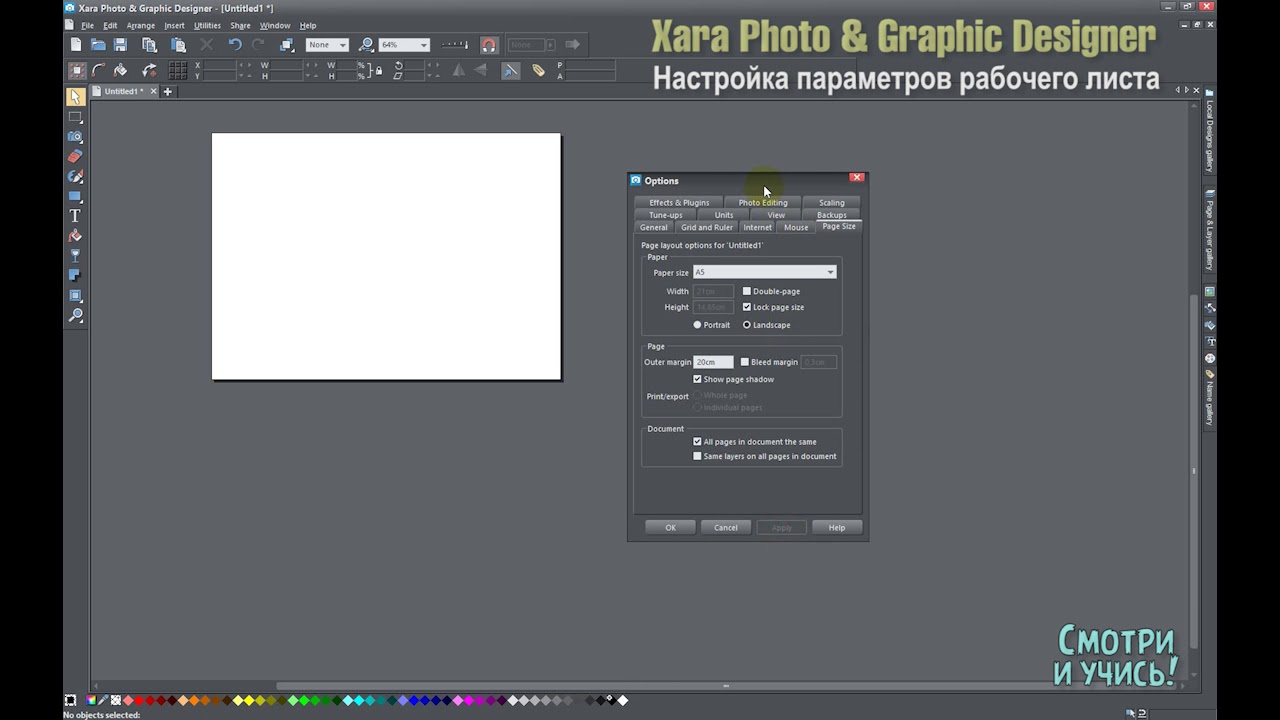Open the Arrange menu
This screenshot has height=720, width=1280.
point(141,26)
